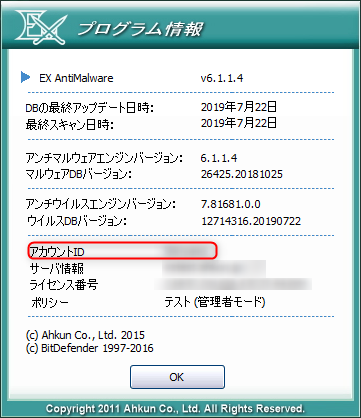Click the プログラム情報 dialog title
This screenshot has height=418, width=361.
coord(139,29)
